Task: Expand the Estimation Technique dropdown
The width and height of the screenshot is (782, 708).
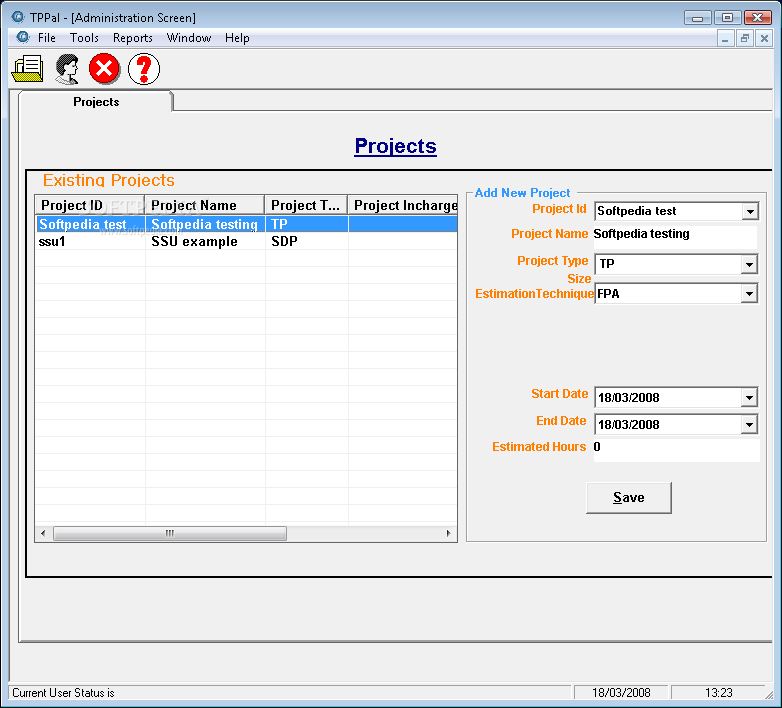Action: click(749, 294)
